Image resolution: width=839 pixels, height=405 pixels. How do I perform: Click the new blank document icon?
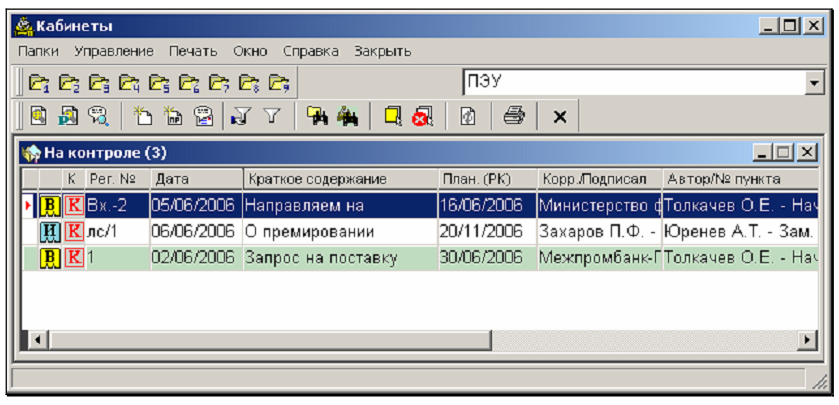[x=143, y=116]
